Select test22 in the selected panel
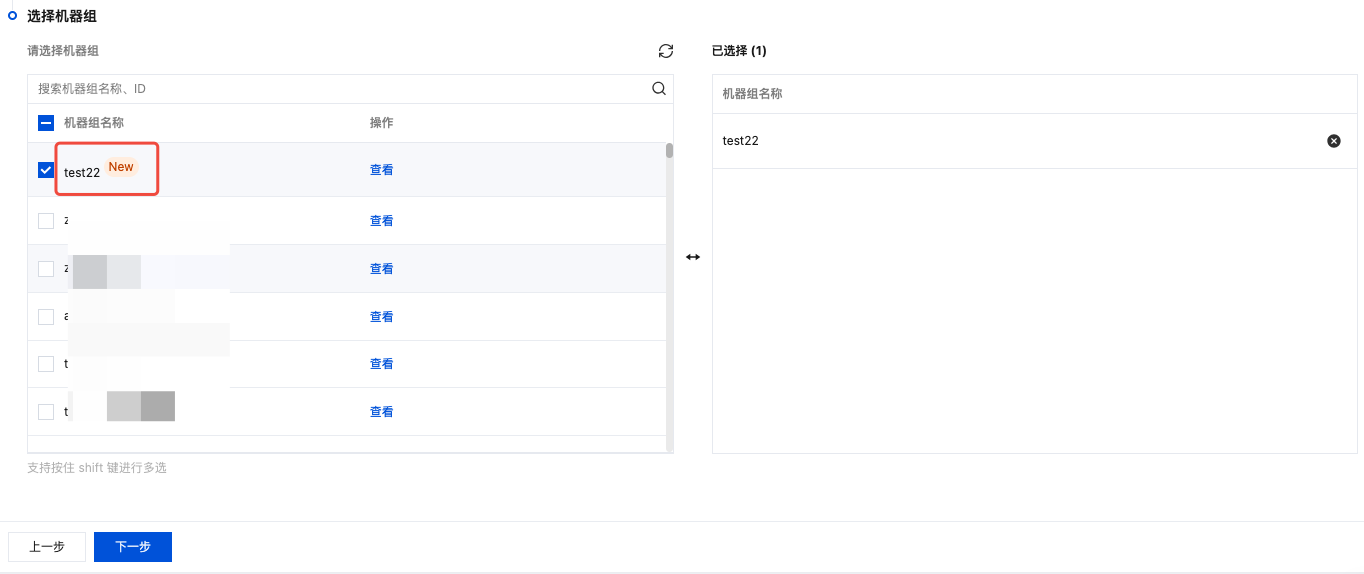The width and height of the screenshot is (1364, 574). click(x=741, y=141)
